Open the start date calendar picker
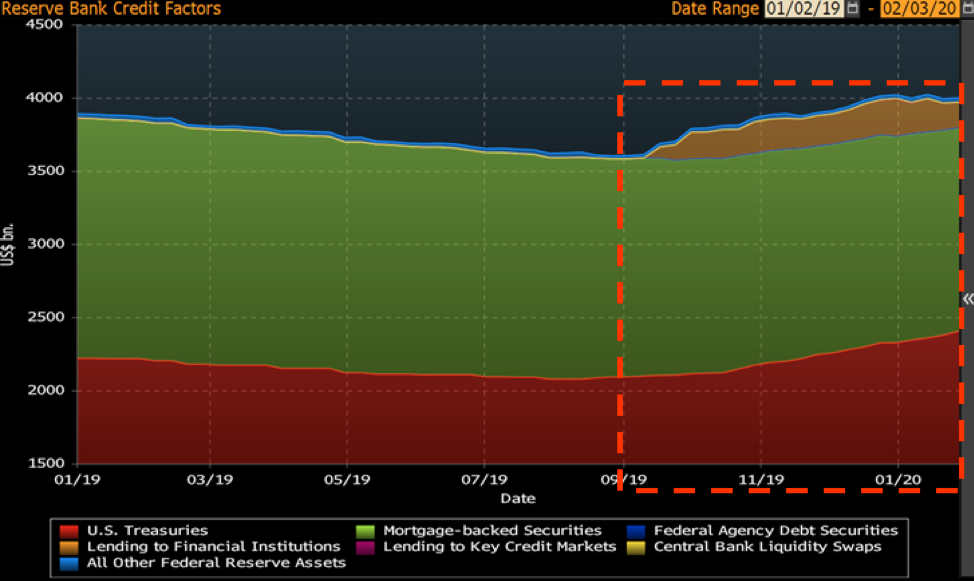The width and height of the screenshot is (974, 581). point(852,9)
